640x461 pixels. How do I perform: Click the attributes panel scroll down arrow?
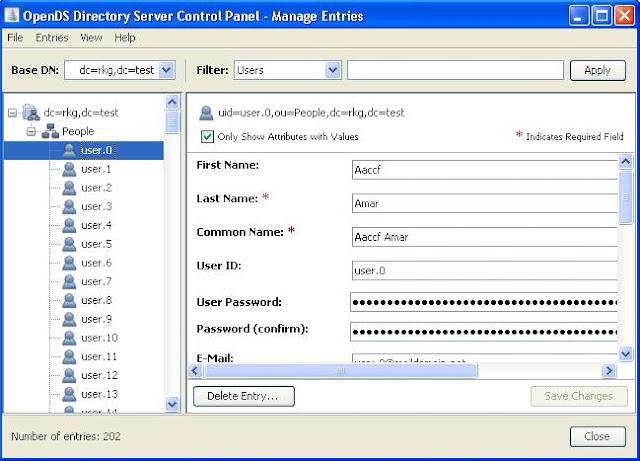pyautogui.click(x=625, y=353)
